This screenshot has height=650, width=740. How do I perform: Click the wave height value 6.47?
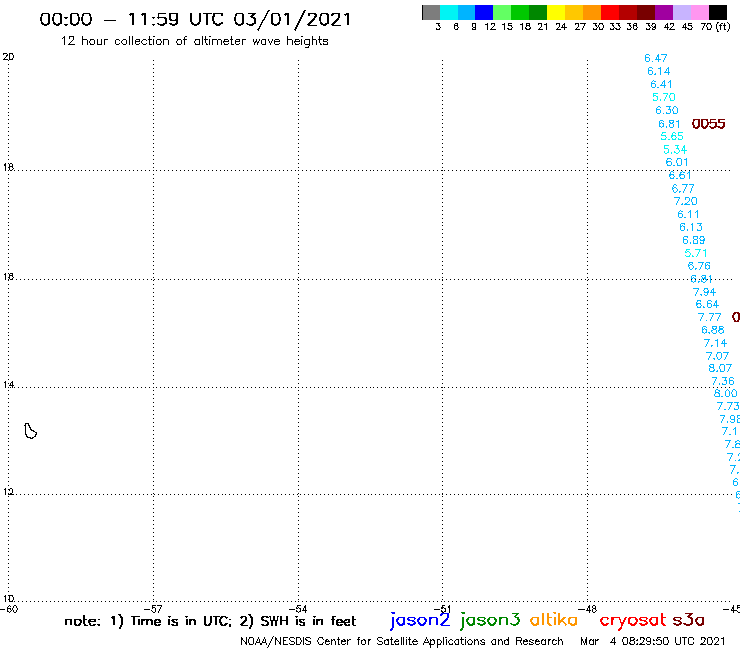coord(656,58)
